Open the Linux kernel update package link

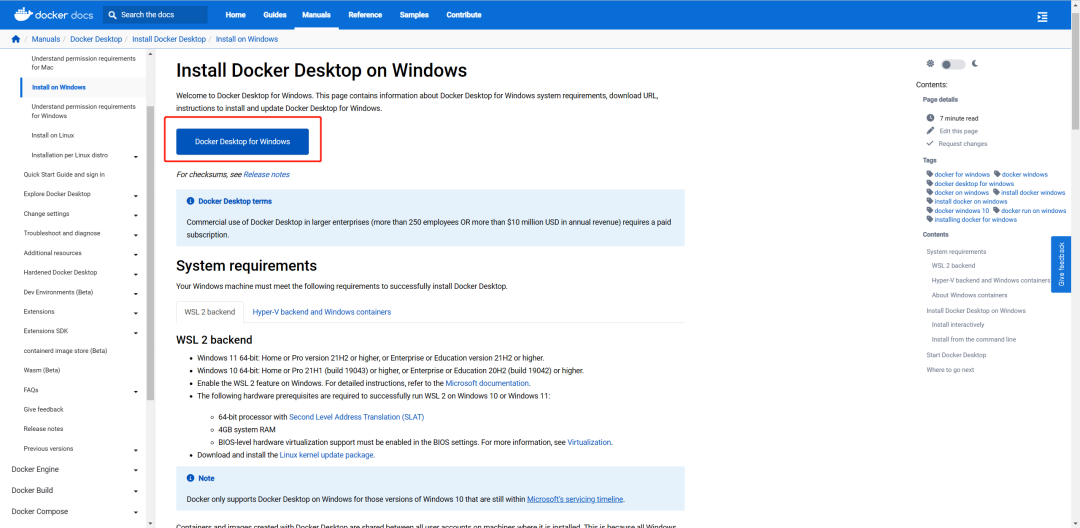click(326, 455)
